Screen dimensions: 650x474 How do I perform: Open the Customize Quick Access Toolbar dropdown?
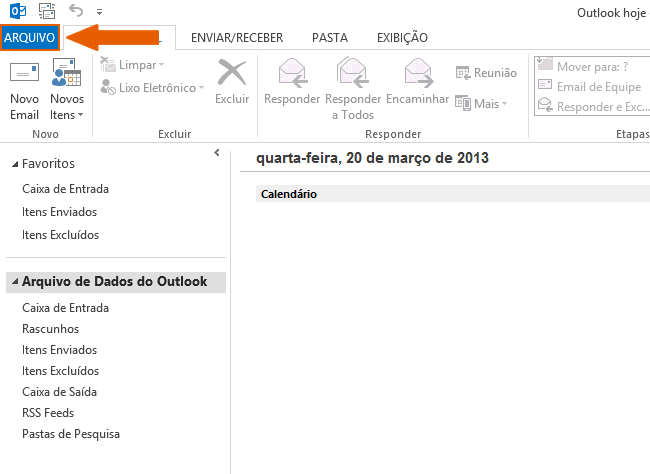(99, 12)
